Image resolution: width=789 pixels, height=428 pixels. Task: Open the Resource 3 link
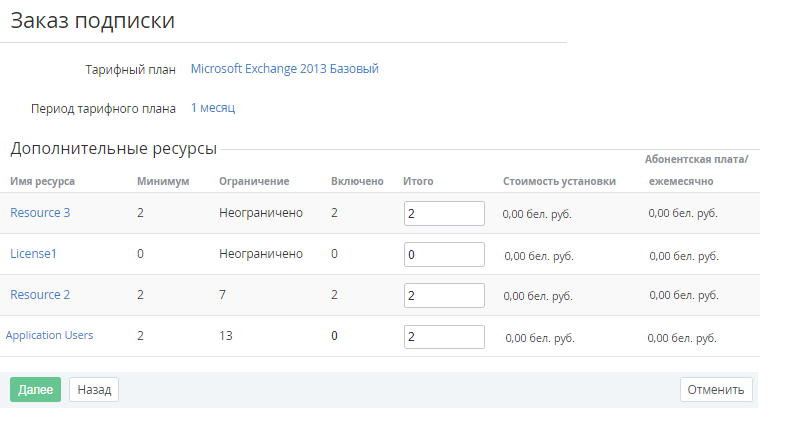[40, 212]
